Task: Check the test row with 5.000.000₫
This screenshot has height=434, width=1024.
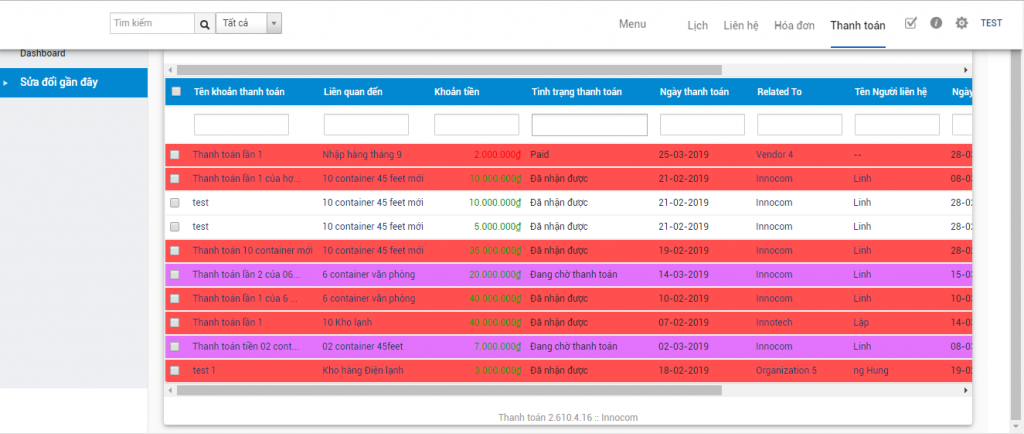Action: (174, 227)
